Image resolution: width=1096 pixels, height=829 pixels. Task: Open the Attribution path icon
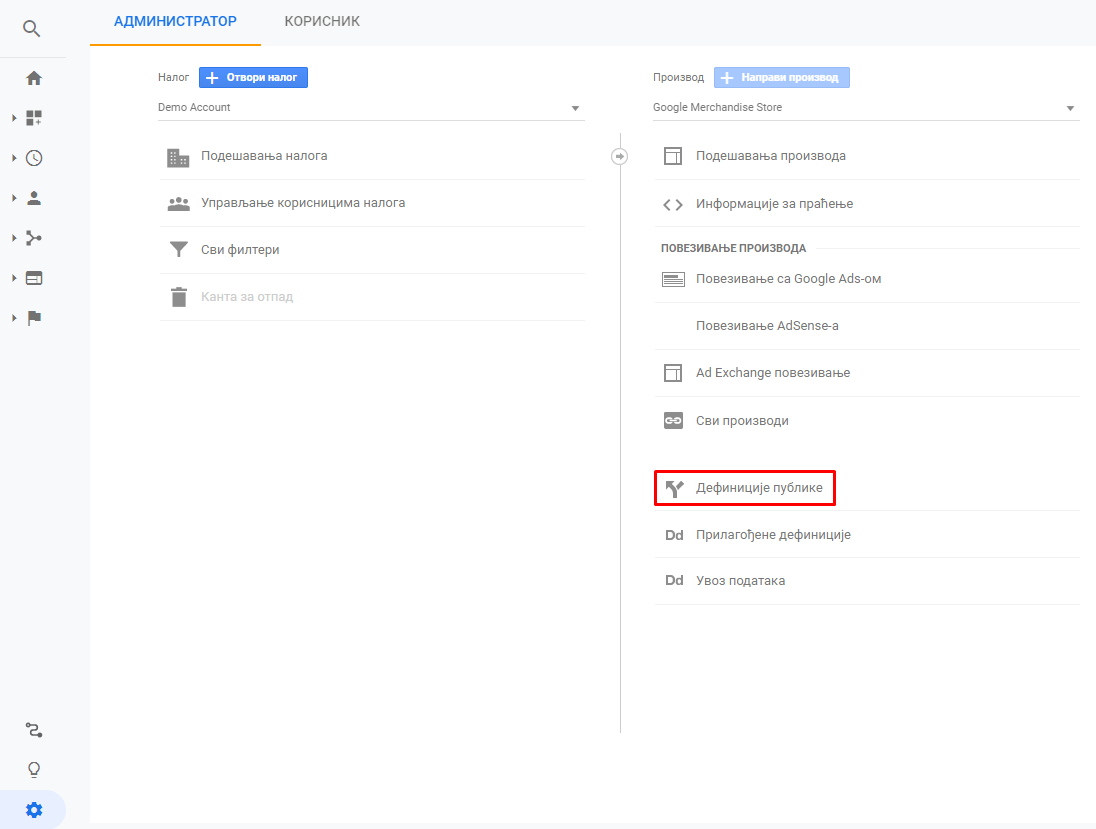(x=34, y=730)
